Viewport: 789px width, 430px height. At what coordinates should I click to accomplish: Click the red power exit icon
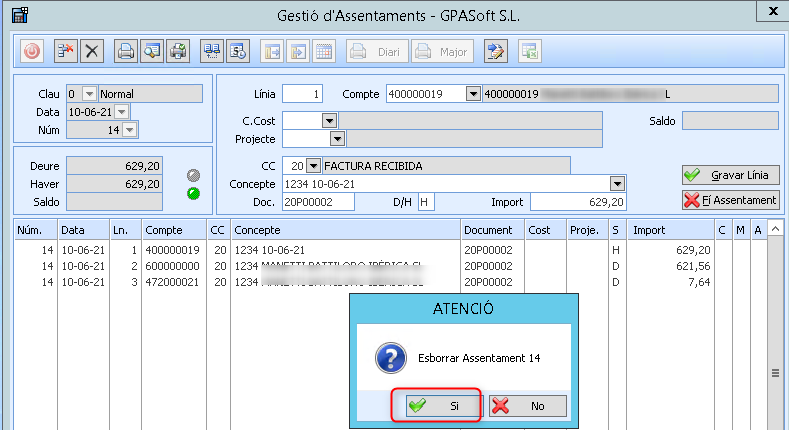click(x=31, y=50)
